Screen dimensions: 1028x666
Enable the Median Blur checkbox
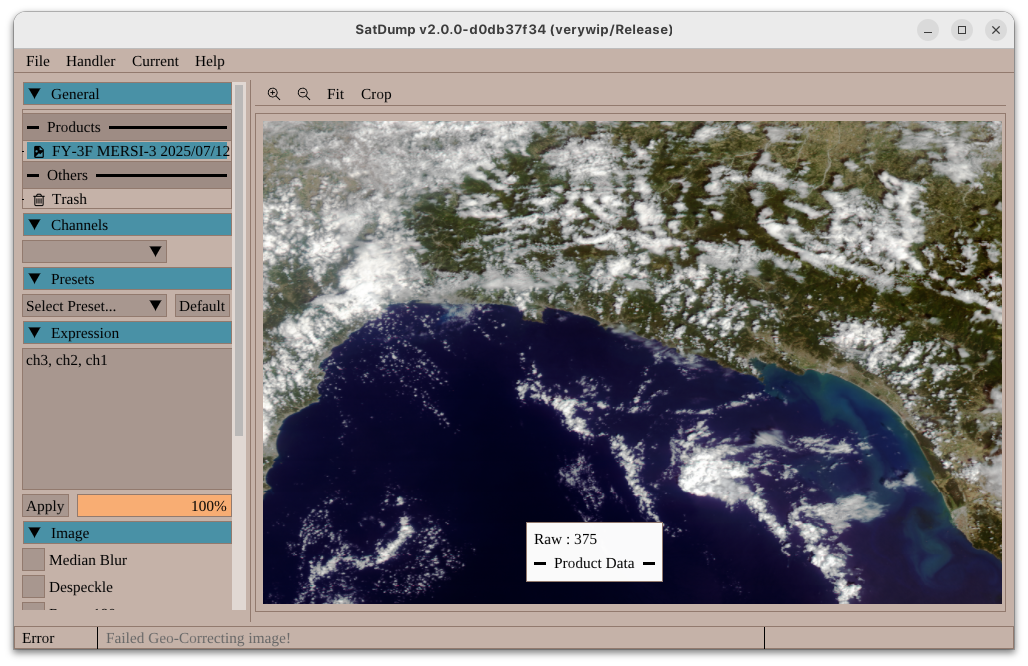click(x=34, y=560)
